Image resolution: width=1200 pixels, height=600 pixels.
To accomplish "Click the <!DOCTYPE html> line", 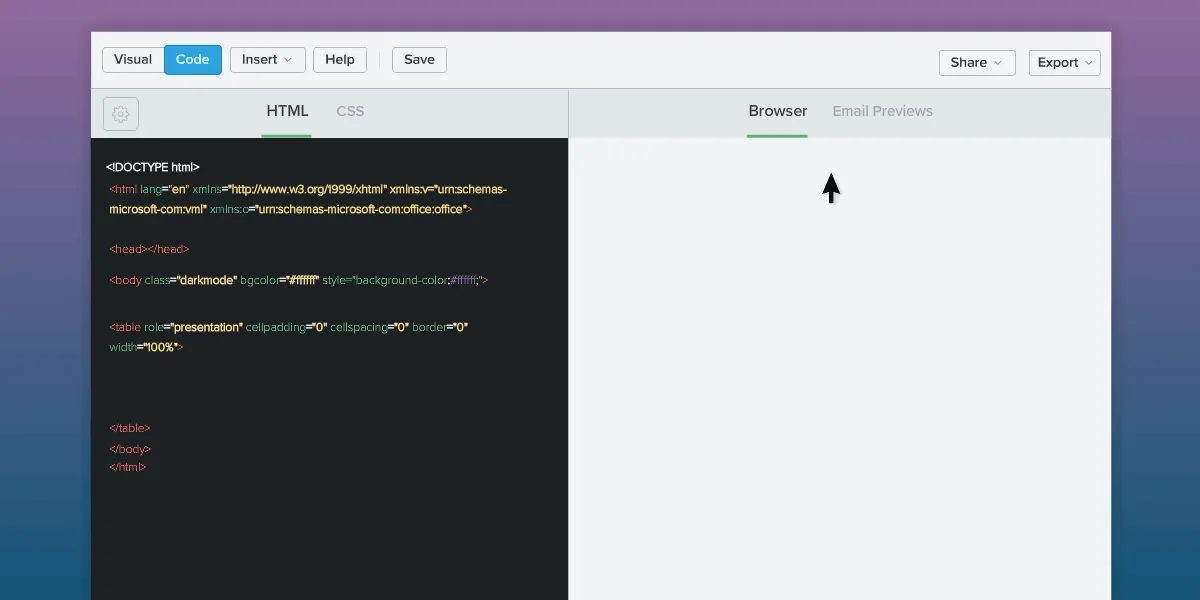I will click(x=153, y=167).
